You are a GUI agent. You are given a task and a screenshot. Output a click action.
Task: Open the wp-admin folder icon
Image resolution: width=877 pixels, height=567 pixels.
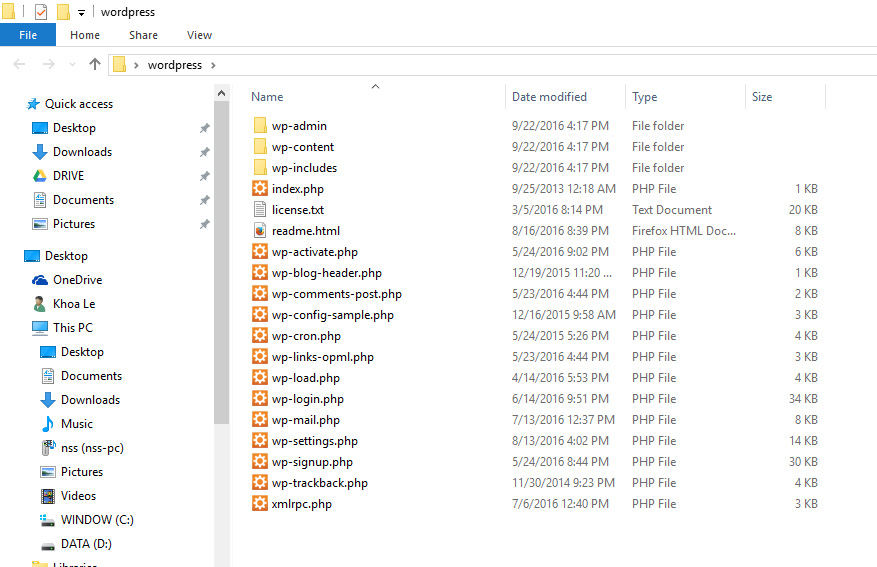[x=260, y=126]
